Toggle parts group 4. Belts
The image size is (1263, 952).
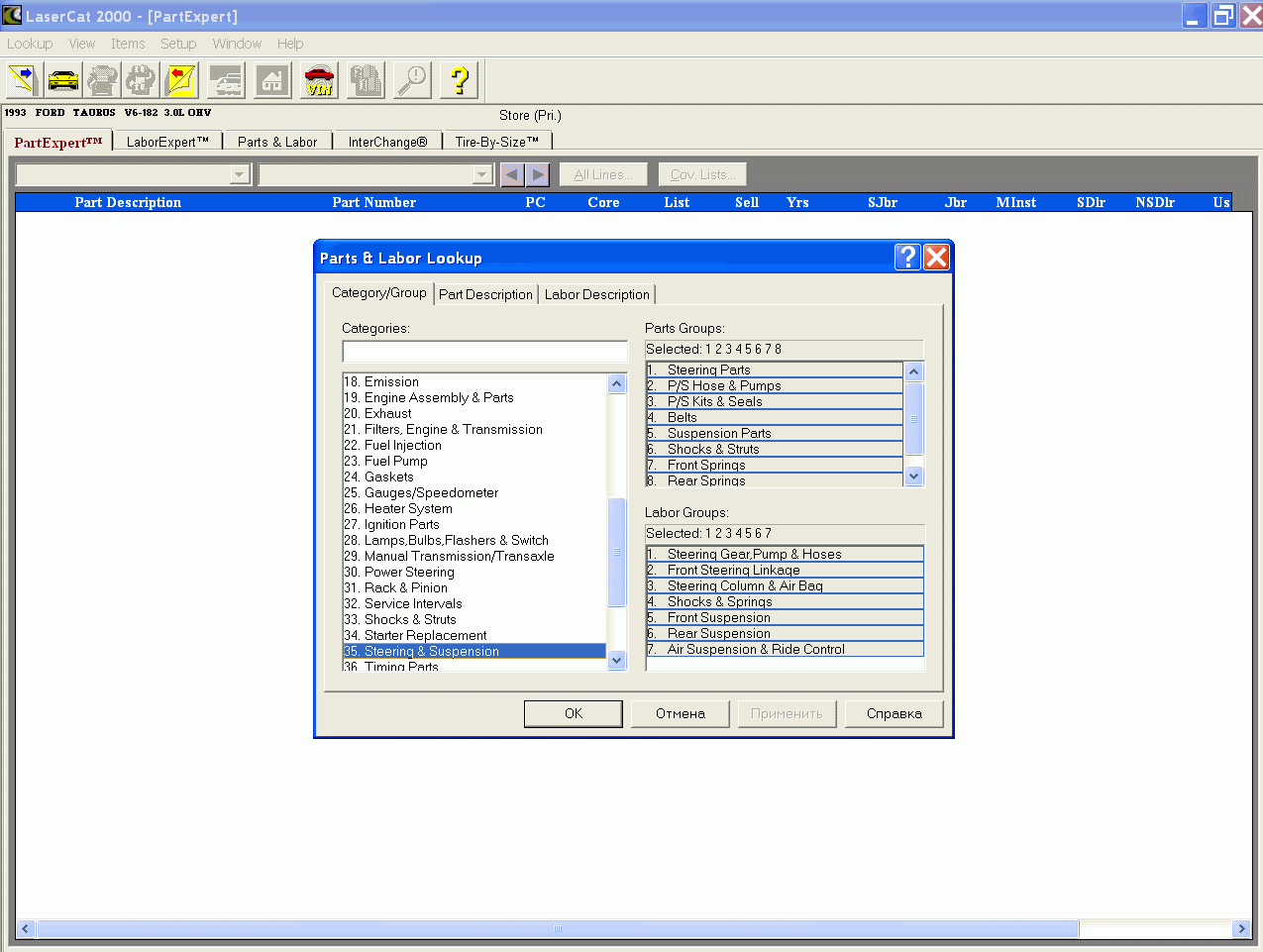tap(775, 417)
